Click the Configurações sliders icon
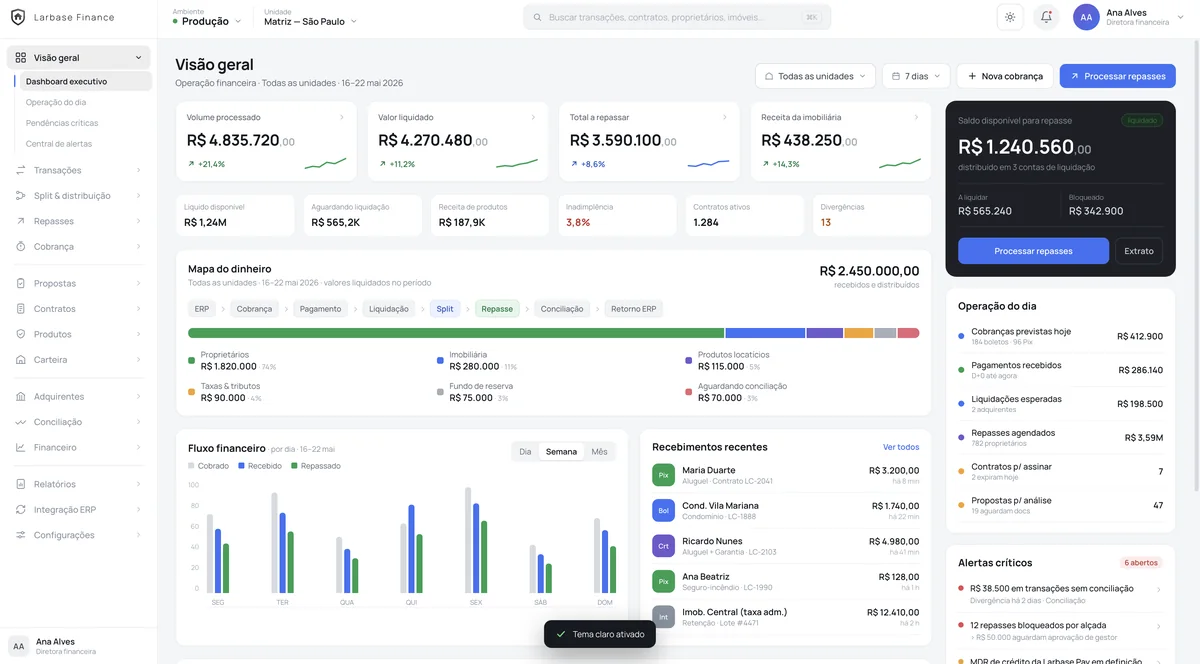The width and height of the screenshot is (1200, 664). click(x=20, y=535)
